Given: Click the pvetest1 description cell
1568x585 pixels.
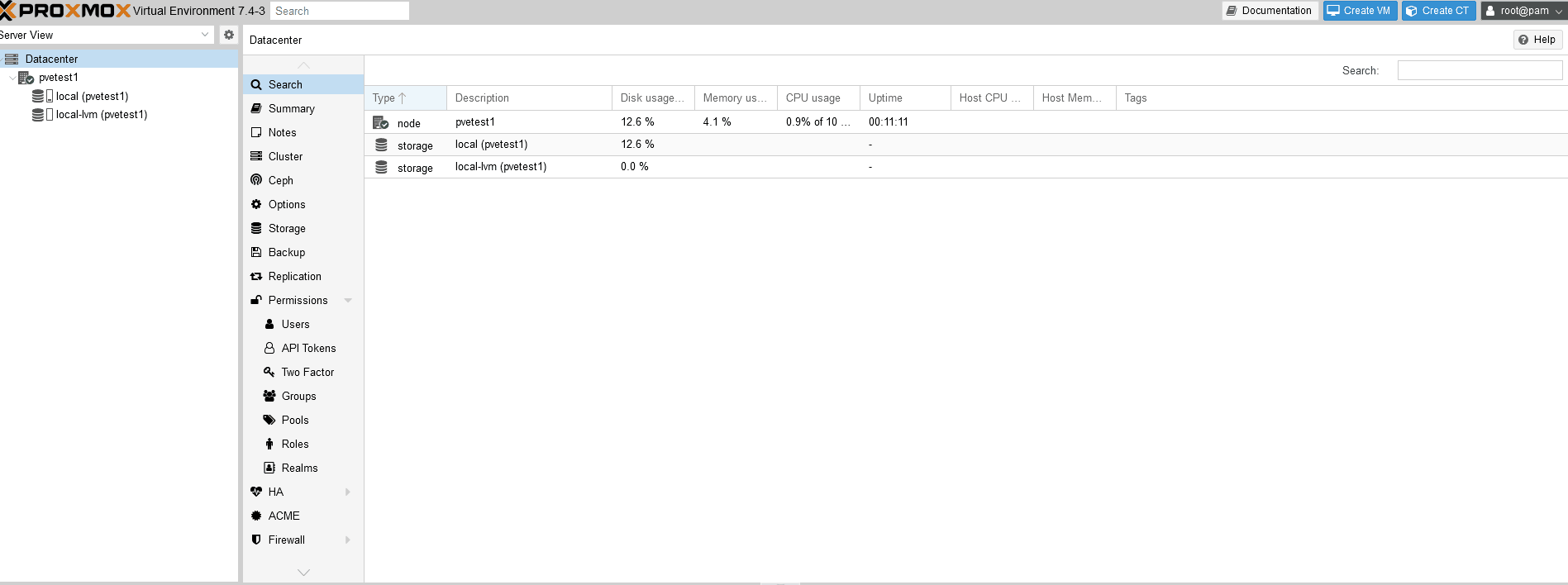Looking at the screenshot, I should coord(529,121).
